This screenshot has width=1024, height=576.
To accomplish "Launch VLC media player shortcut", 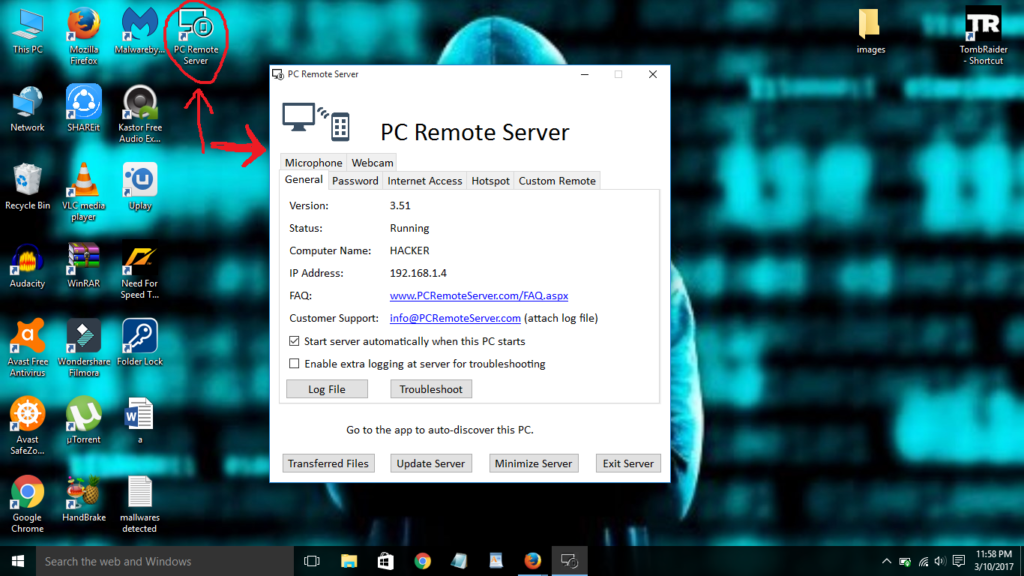I will click(84, 192).
